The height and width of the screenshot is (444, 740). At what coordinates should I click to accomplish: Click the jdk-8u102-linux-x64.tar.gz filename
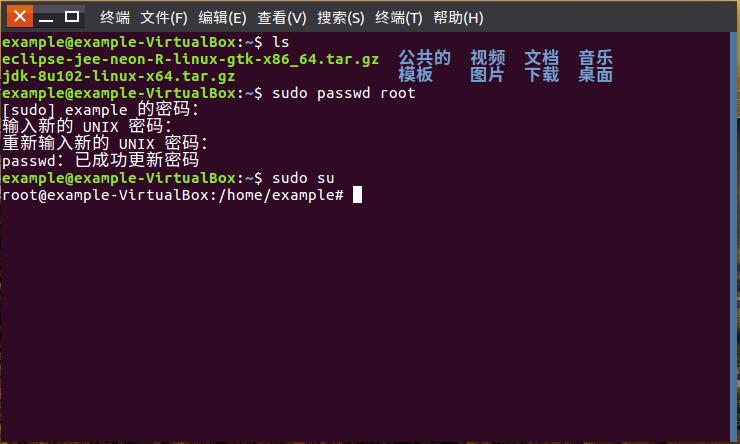119,76
